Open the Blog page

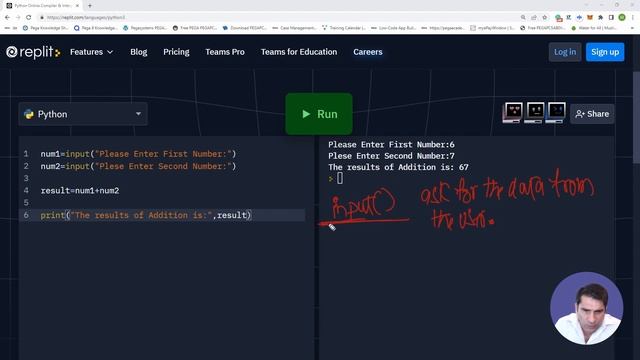click(139, 52)
